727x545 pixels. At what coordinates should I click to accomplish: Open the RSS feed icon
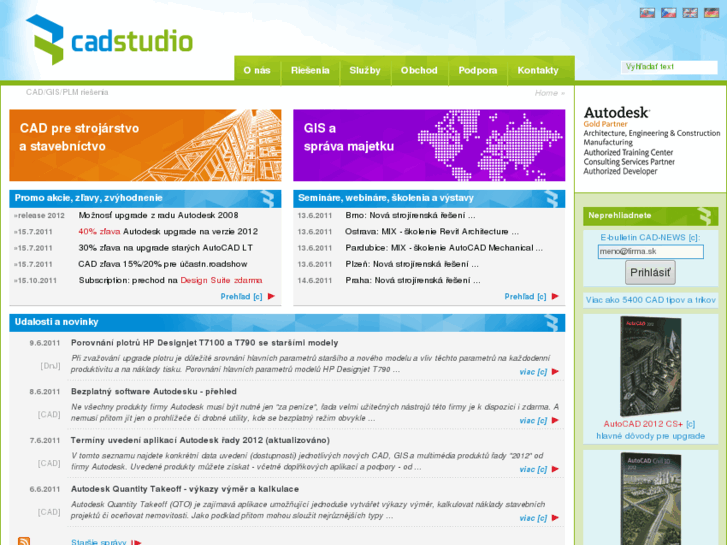24,541
